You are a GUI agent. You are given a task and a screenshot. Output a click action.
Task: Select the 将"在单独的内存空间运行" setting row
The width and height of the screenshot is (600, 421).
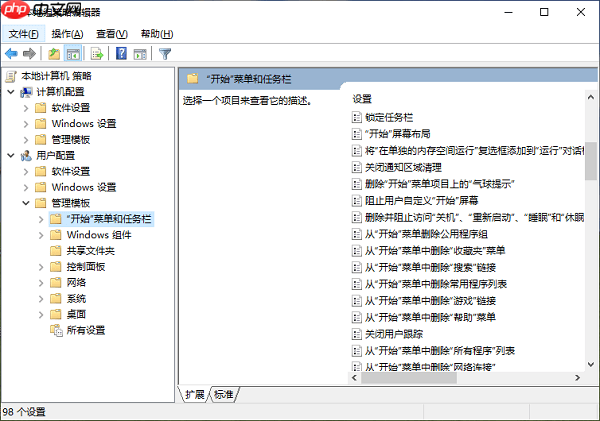[468, 151]
